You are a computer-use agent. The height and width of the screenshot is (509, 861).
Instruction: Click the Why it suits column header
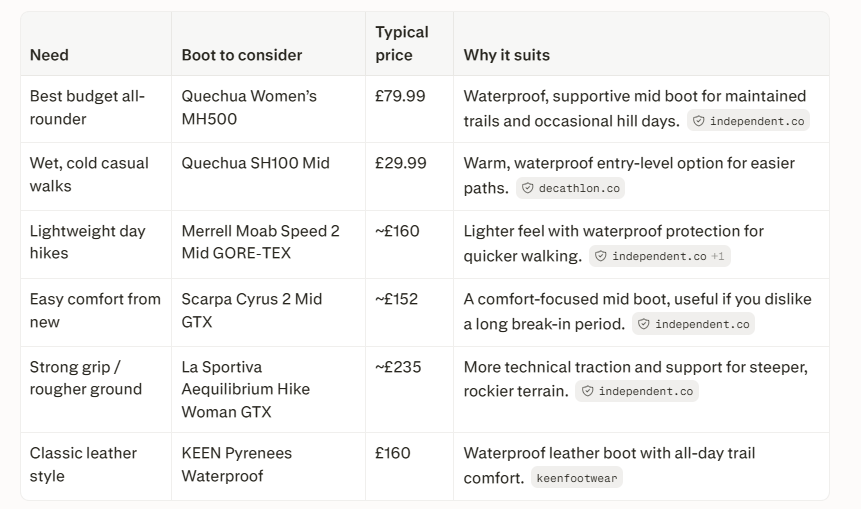pos(506,55)
